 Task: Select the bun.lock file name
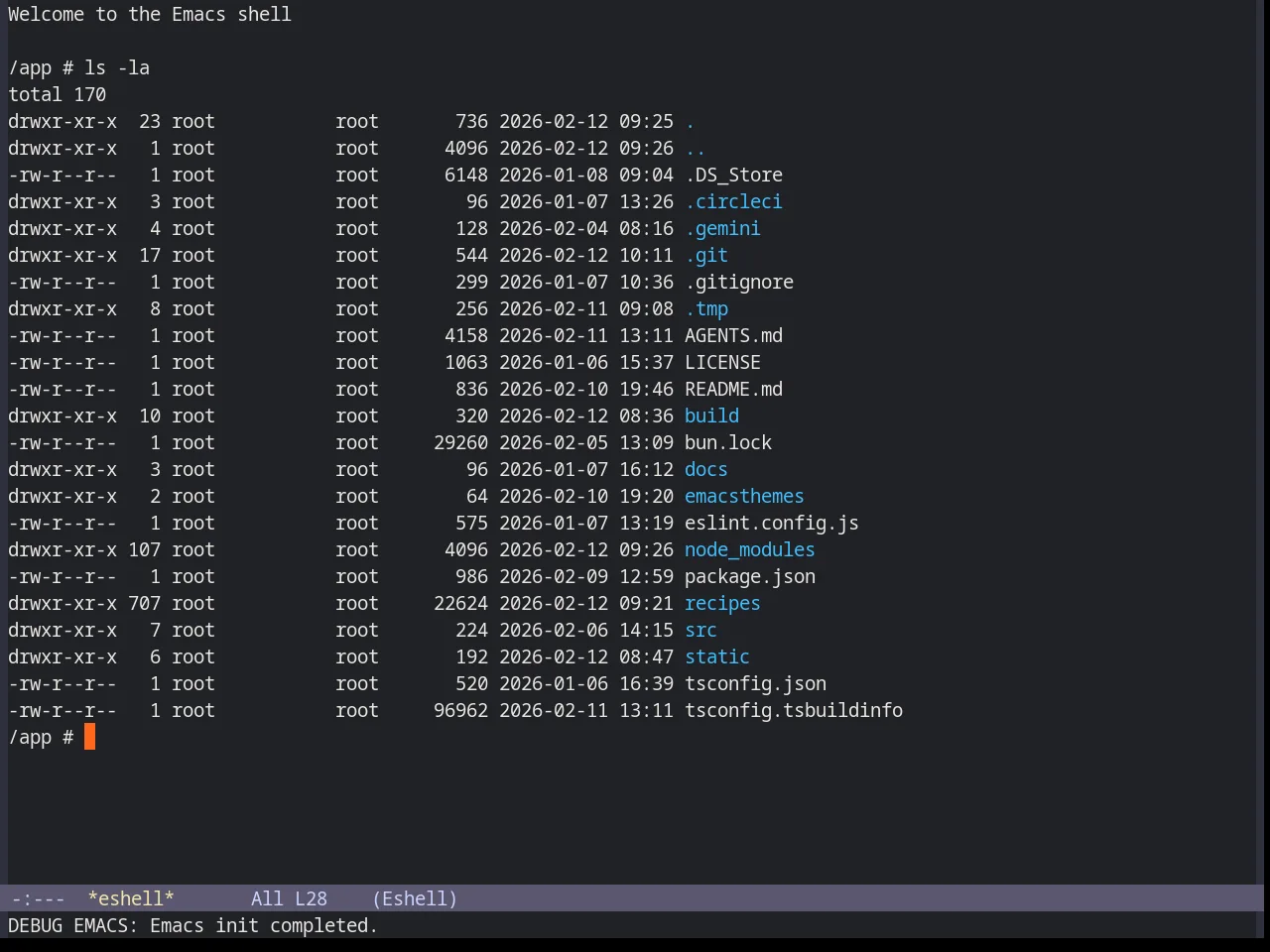(728, 443)
